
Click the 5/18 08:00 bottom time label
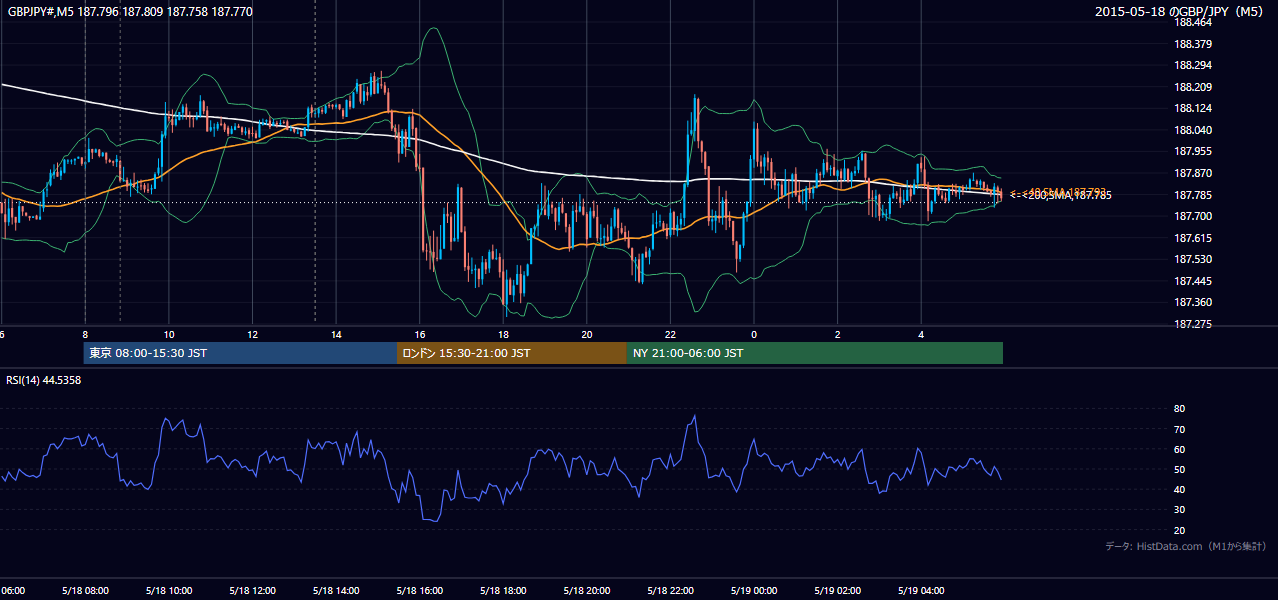point(84,590)
